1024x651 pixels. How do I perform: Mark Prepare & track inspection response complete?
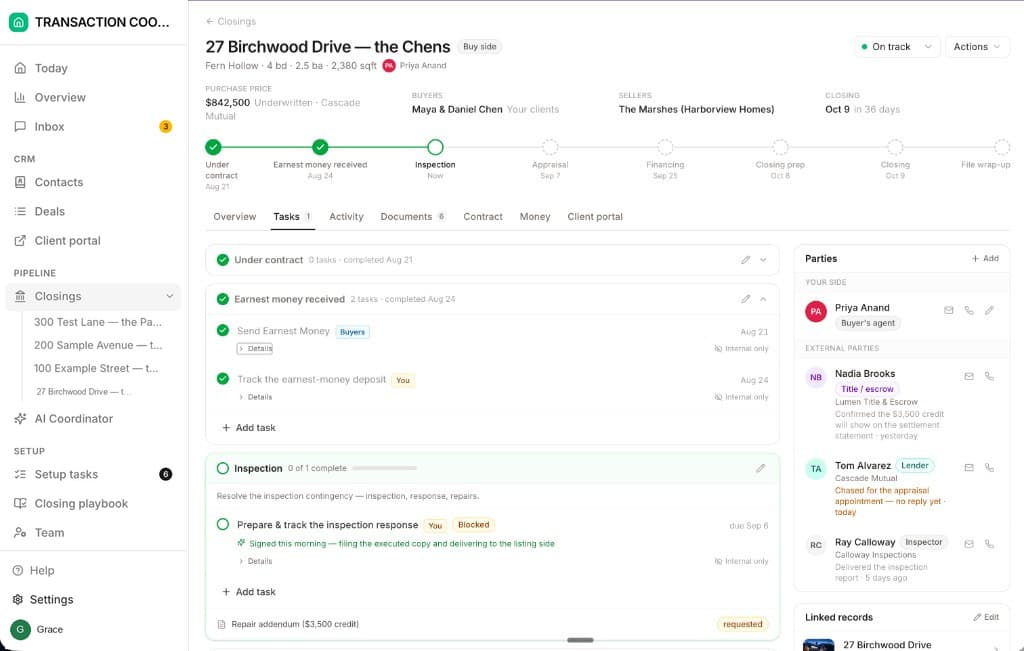click(x=223, y=524)
